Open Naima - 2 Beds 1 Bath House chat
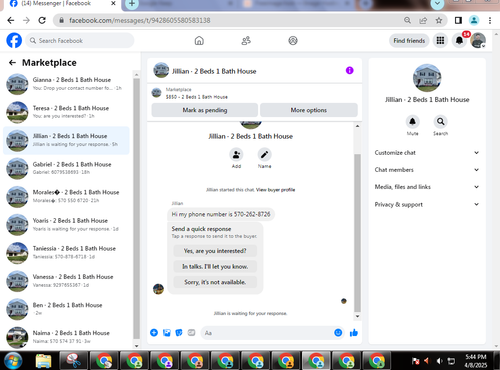Screen dimensions: 500x370 pyautogui.click(x=66, y=337)
